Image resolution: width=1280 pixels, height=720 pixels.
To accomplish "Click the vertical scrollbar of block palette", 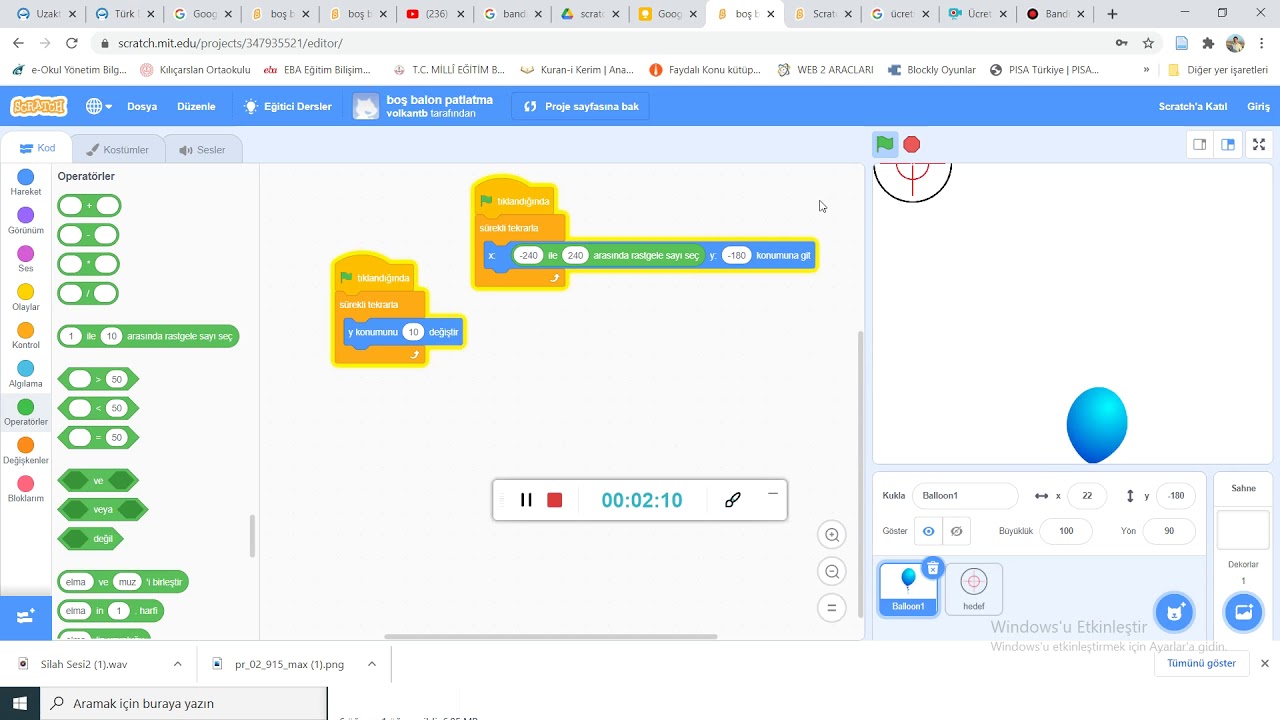I will (x=252, y=536).
